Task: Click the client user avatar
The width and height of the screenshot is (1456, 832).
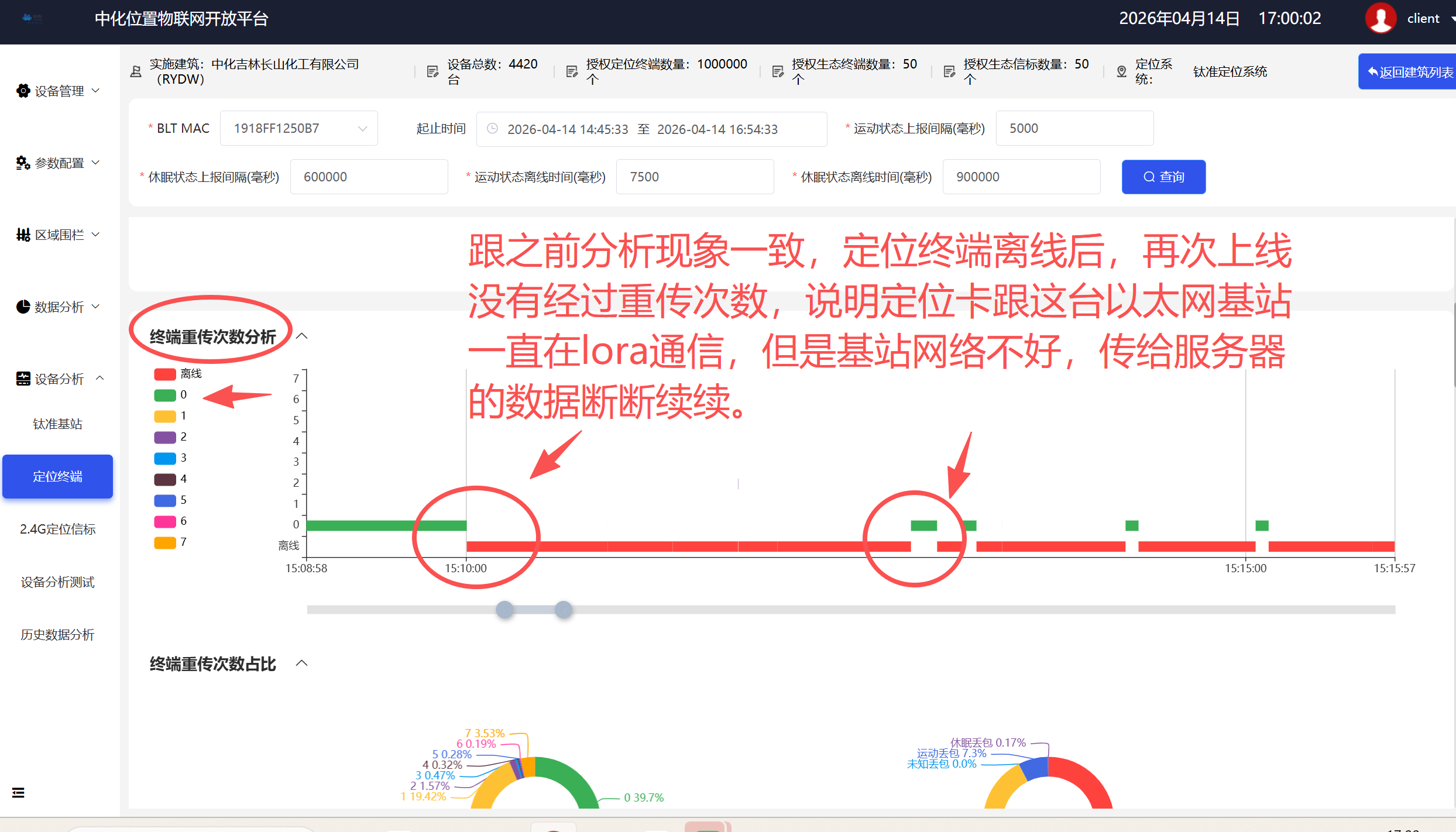Action: click(1381, 18)
